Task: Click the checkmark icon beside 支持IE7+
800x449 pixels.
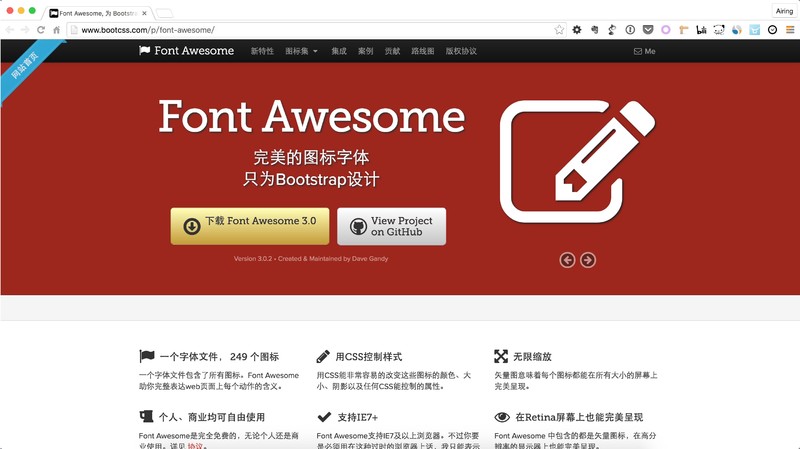Action: [324, 417]
